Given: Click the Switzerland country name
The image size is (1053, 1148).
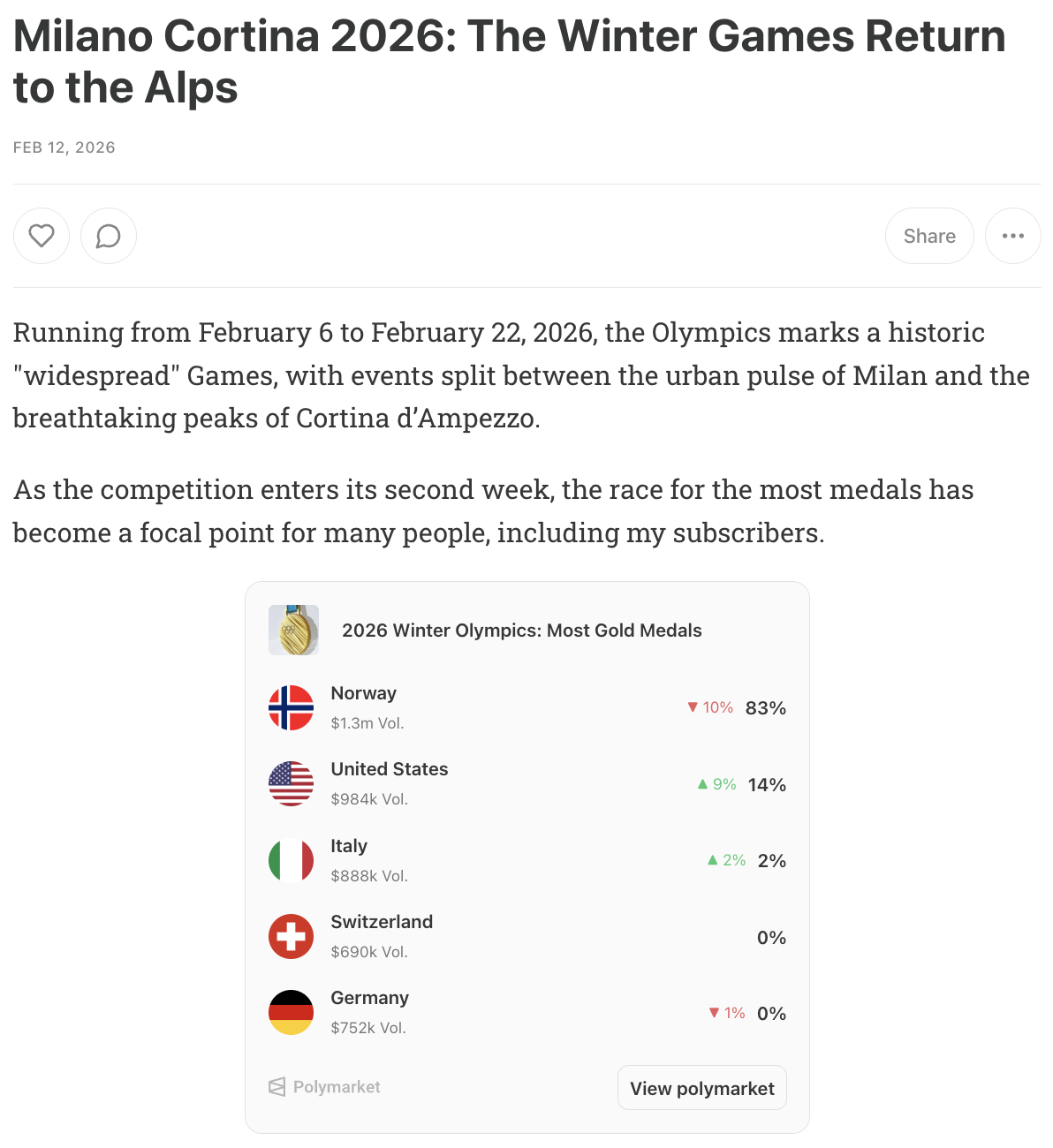Looking at the screenshot, I should click(382, 922).
